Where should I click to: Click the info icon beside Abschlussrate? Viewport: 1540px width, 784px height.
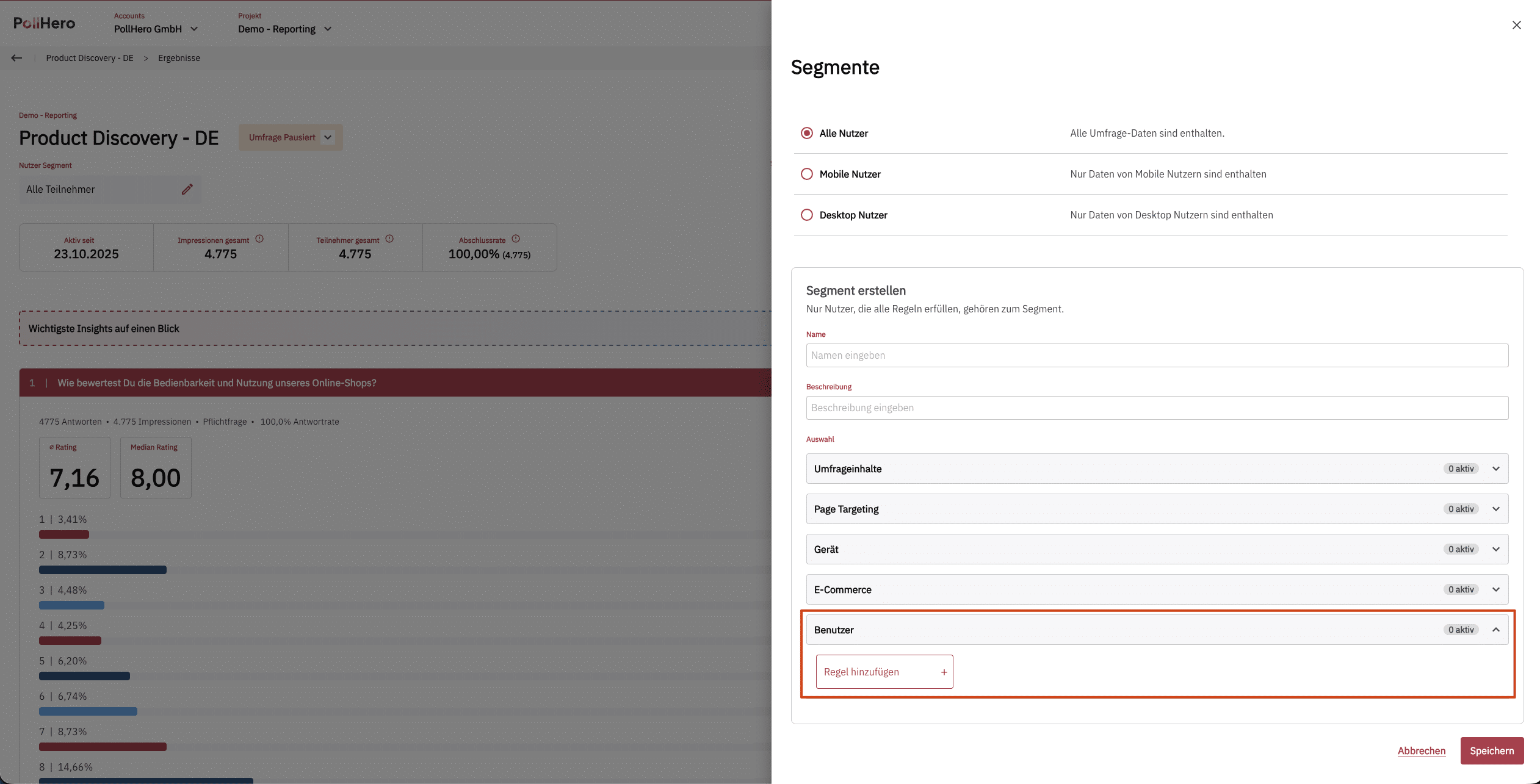[x=516, y=239]
